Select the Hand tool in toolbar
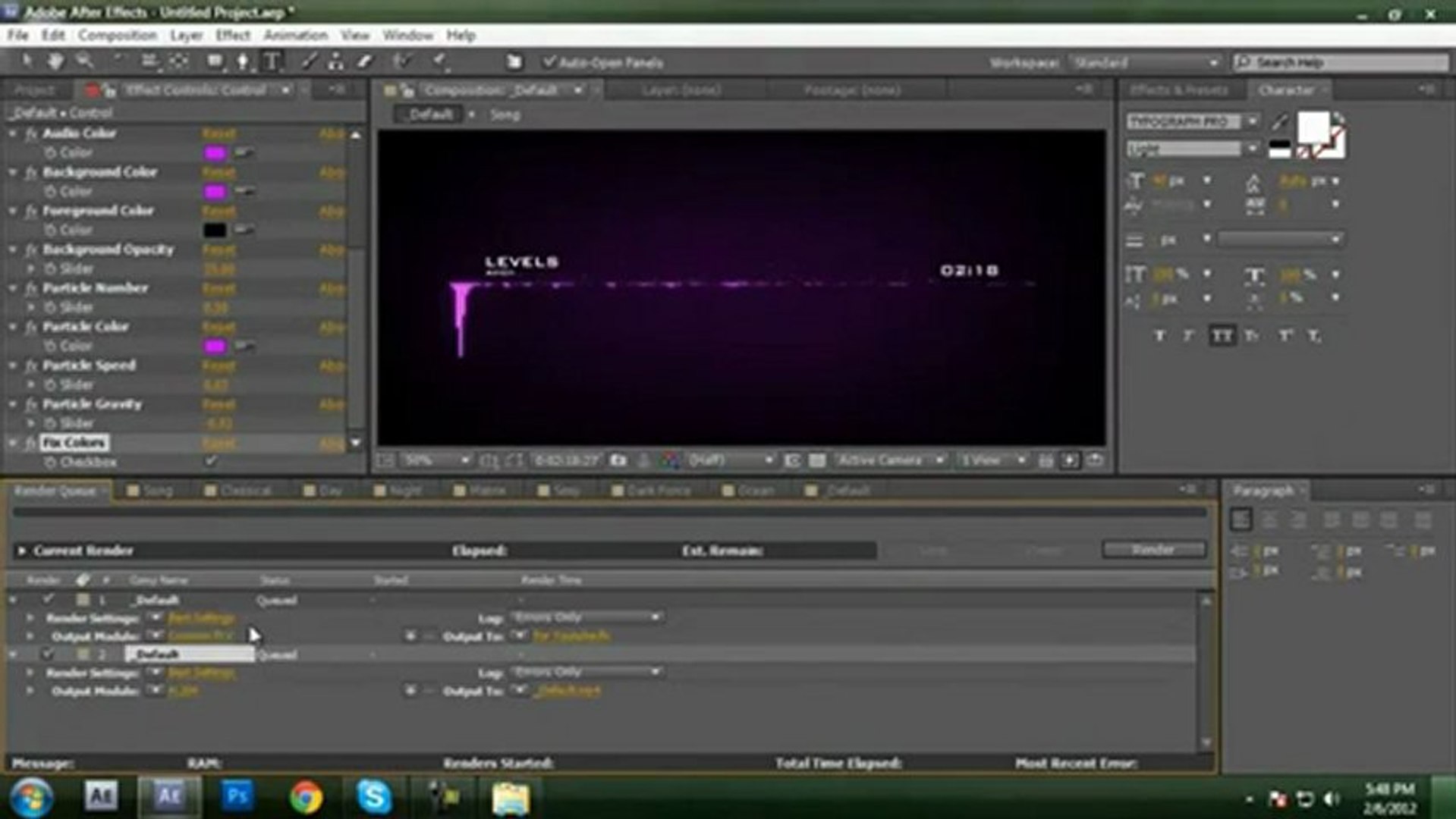Screen dimensions: 1456x819 pyautogui.click(x=55, y=62)
